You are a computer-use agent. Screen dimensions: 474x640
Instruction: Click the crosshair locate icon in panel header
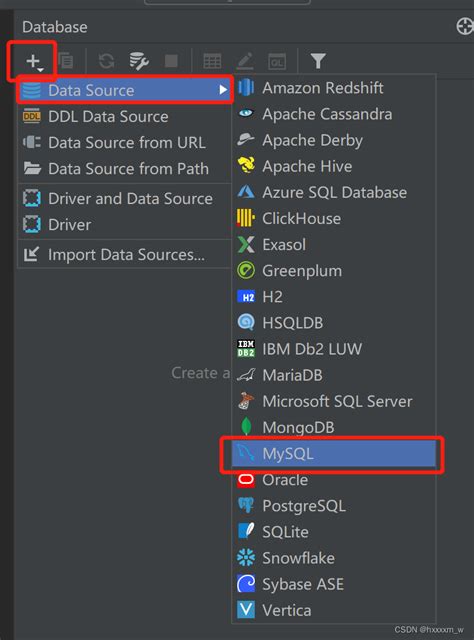click(x=464, y=27)
